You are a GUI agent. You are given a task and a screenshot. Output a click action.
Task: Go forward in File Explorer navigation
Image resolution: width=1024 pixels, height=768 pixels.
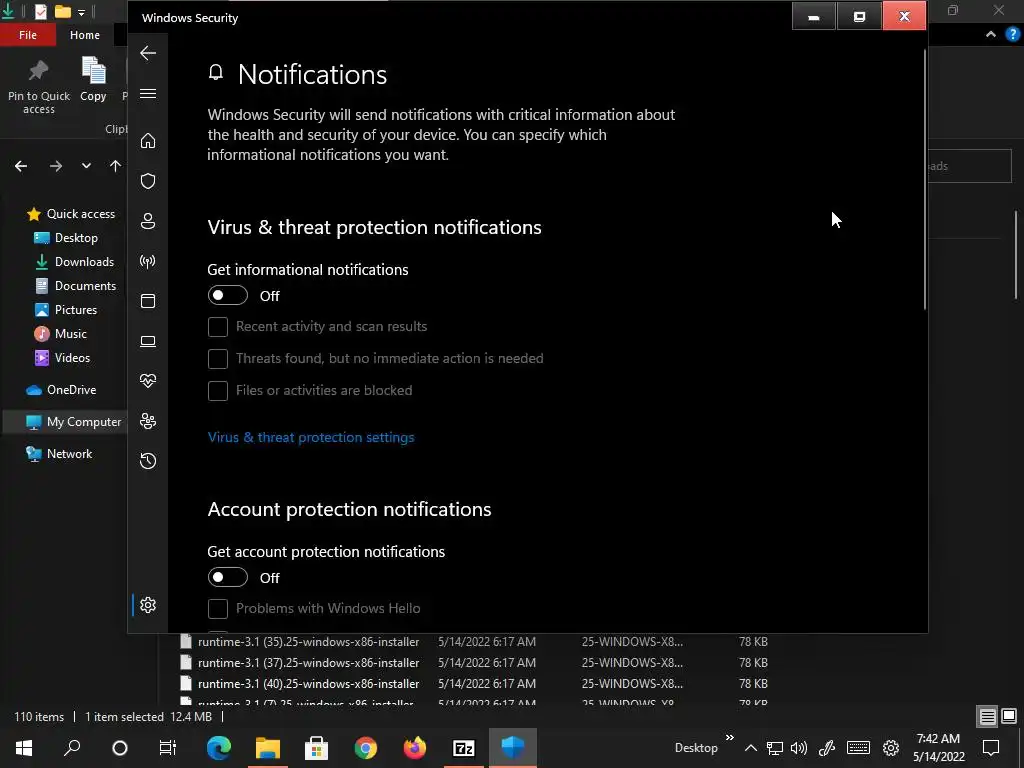56,166
